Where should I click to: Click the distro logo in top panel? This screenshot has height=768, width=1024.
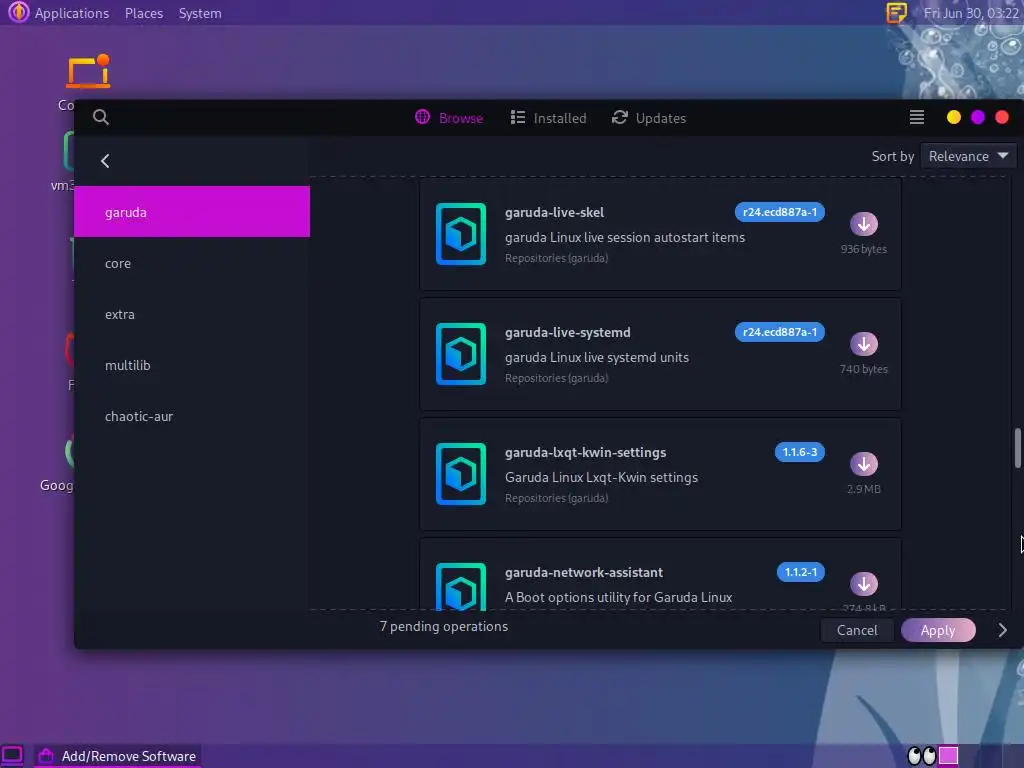[x=18, y=12]
